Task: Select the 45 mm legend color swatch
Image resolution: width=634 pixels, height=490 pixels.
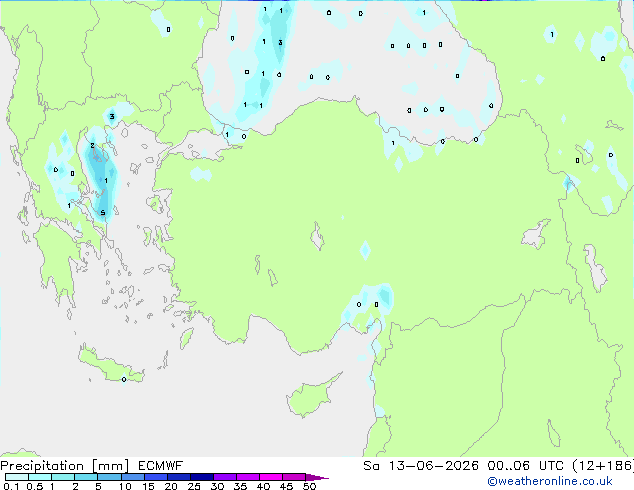Action: 294,477
